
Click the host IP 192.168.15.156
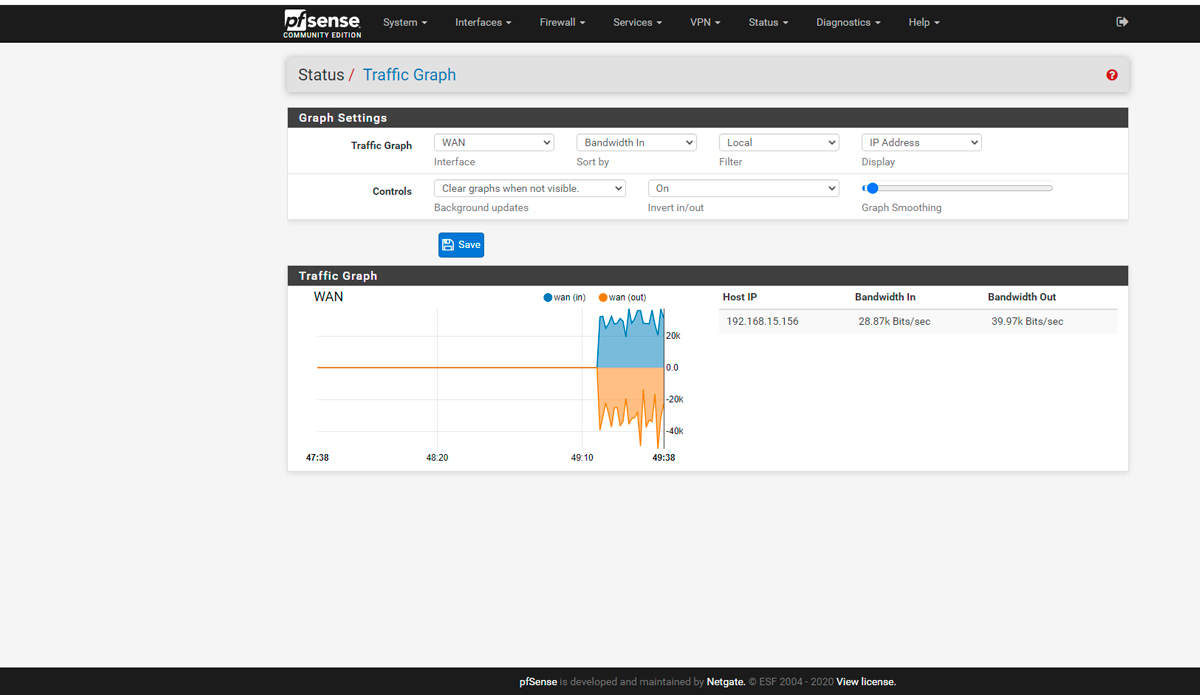tap(762, 321)
